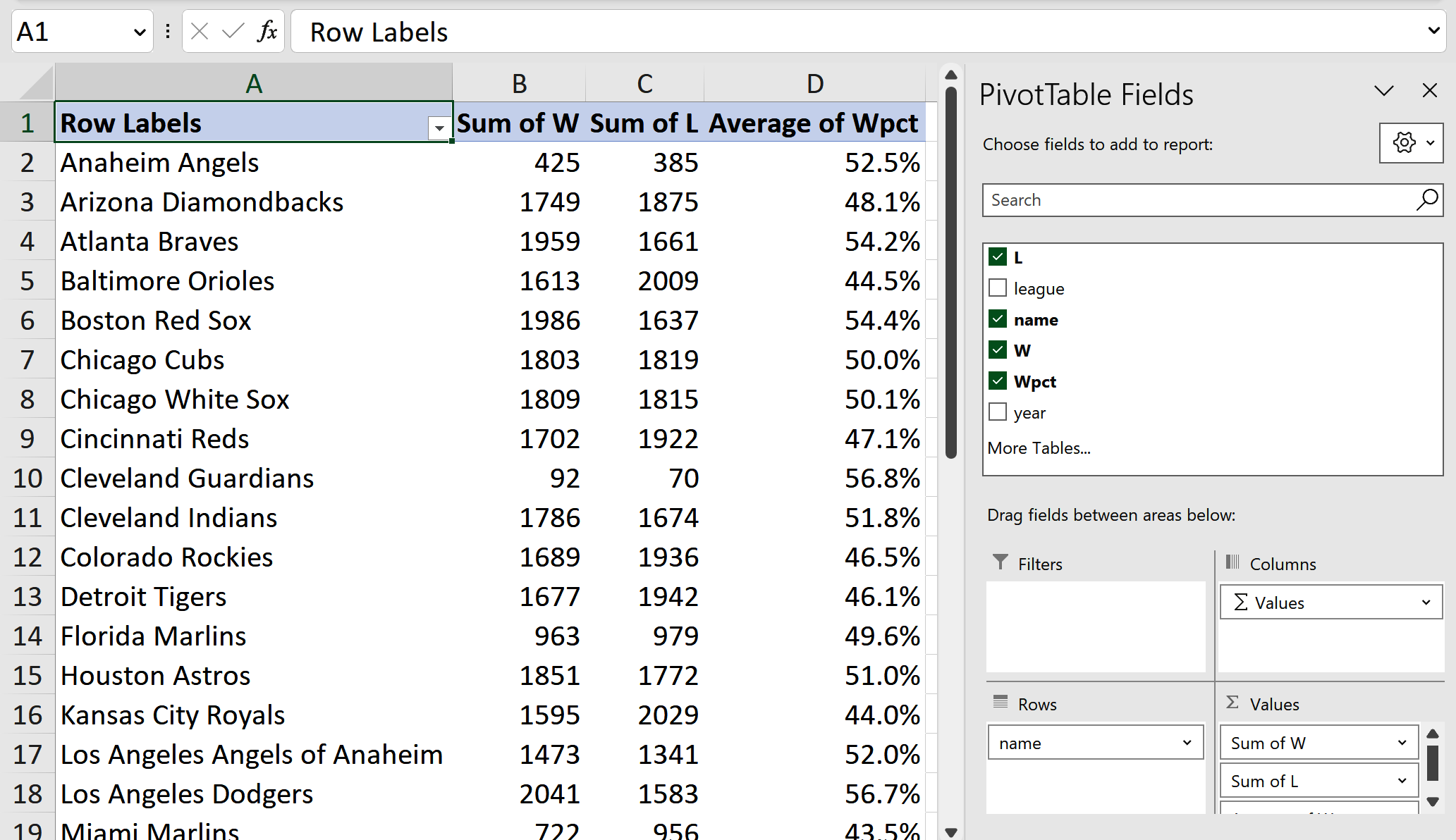
Task: Select column D header
Action: (815, 84)
